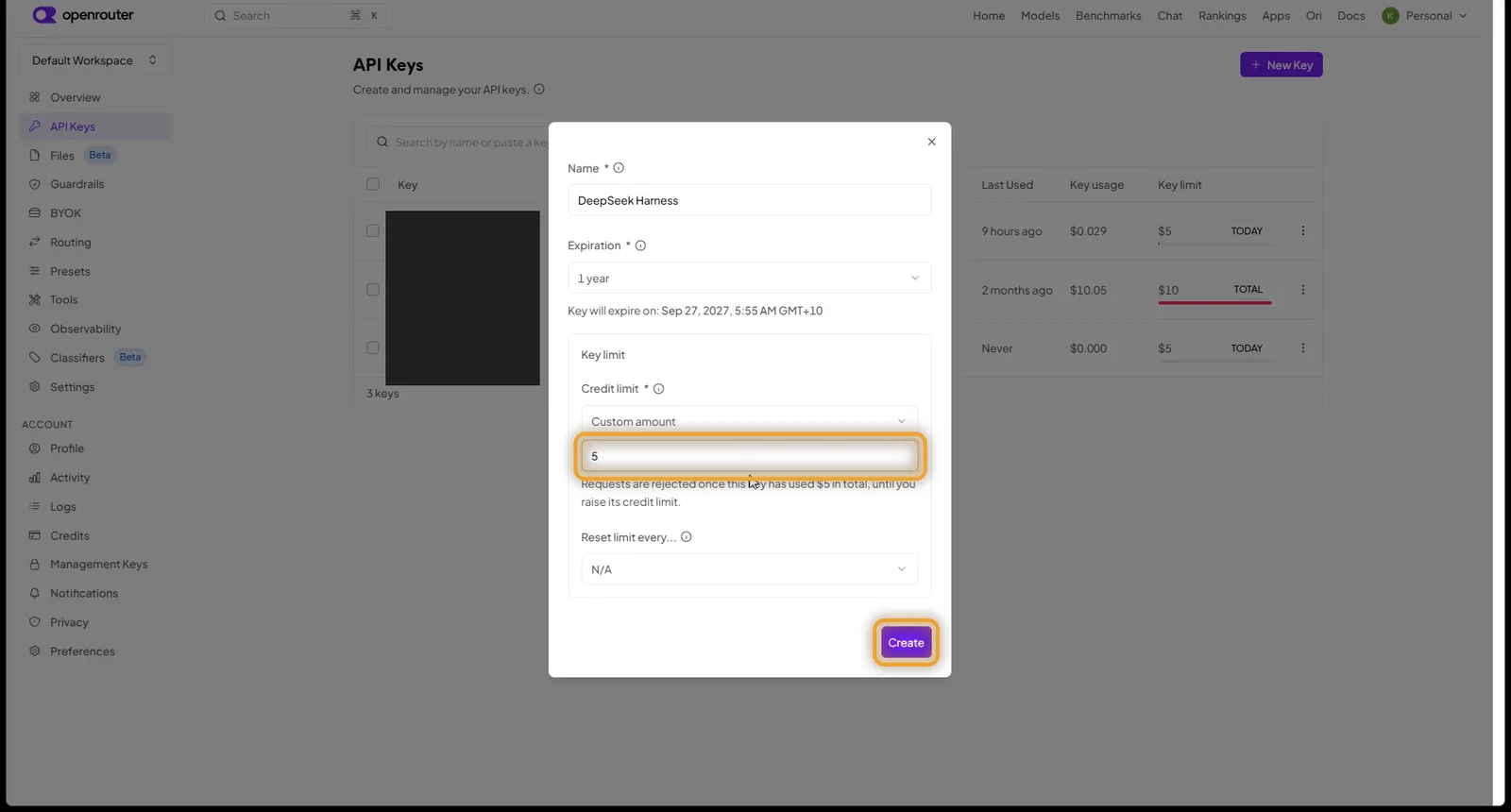
Task: Click the Tools sidebar icon
Action: click(x=35, y=300)
